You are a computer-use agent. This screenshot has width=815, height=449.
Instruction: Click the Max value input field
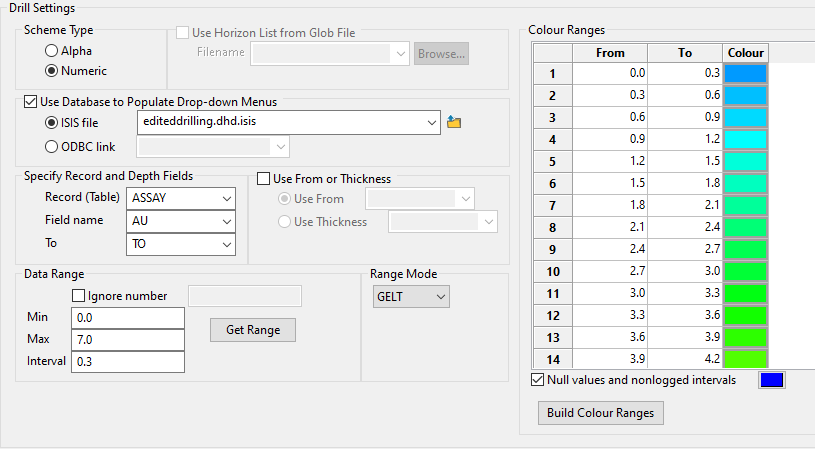tap(128, 339)
